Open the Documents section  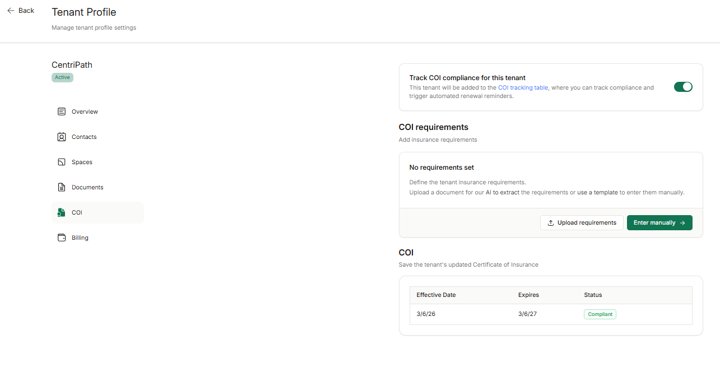[x=97, y=187]
